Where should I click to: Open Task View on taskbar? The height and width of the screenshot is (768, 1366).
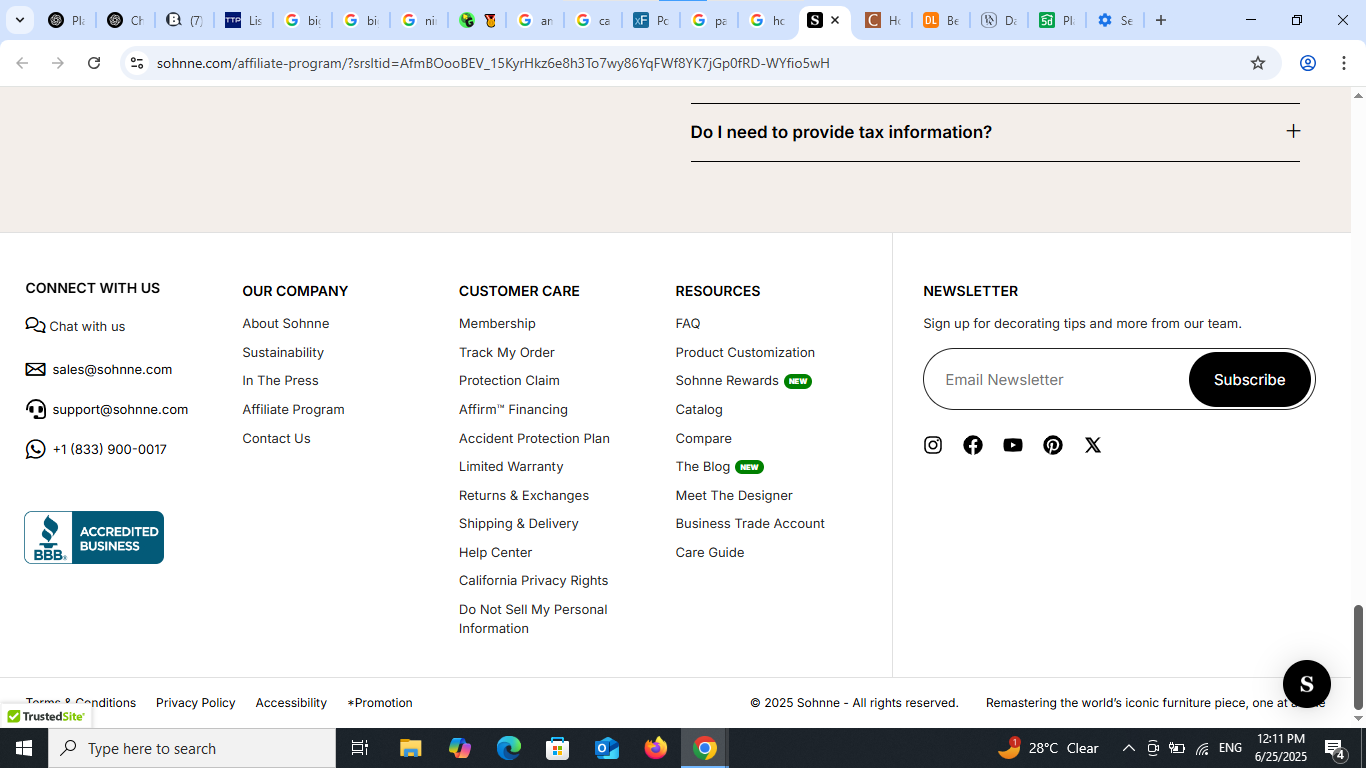[x=360, y=748]
